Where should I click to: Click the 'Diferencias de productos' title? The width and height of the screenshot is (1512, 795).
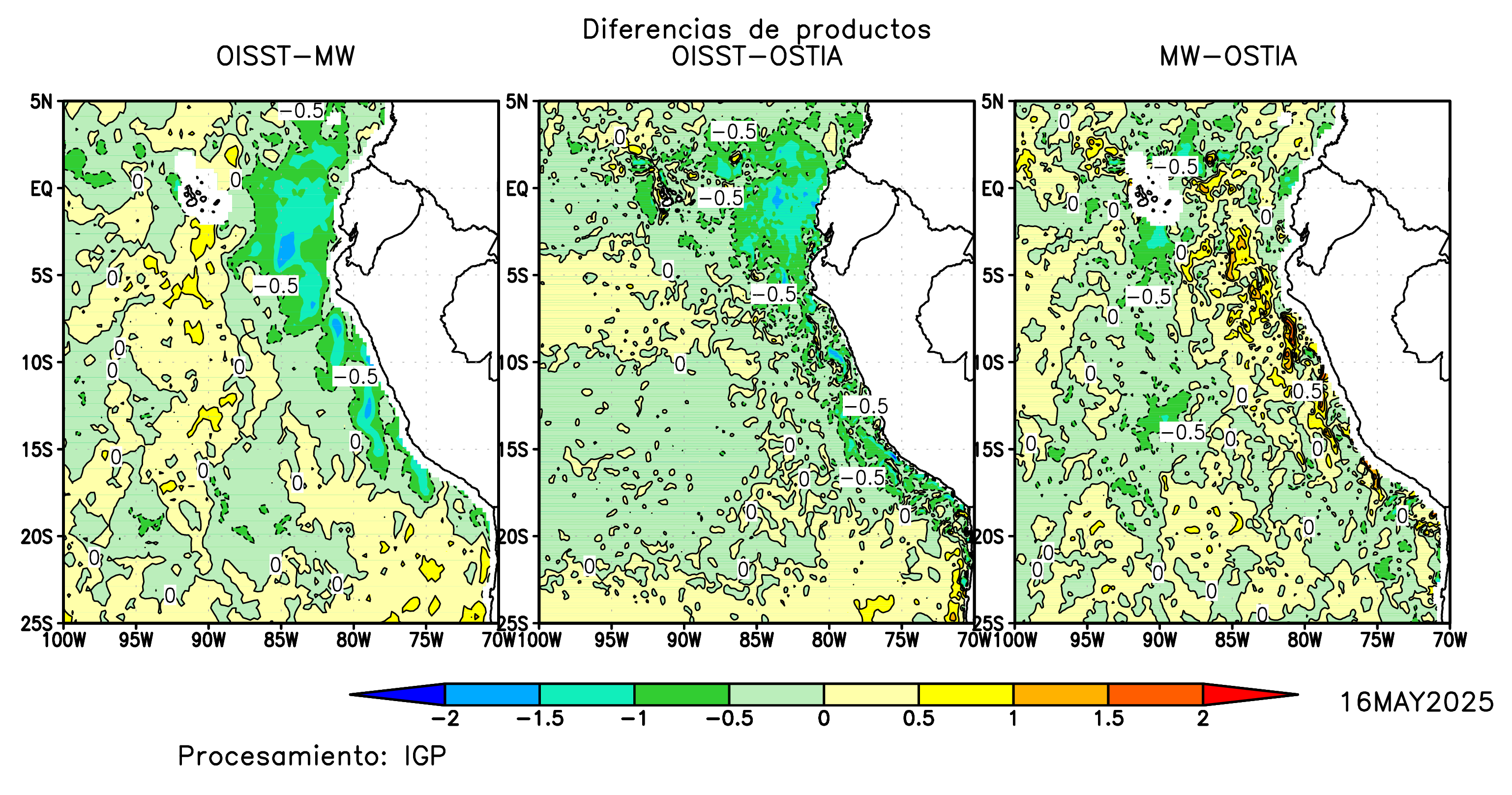pos(757,30)
